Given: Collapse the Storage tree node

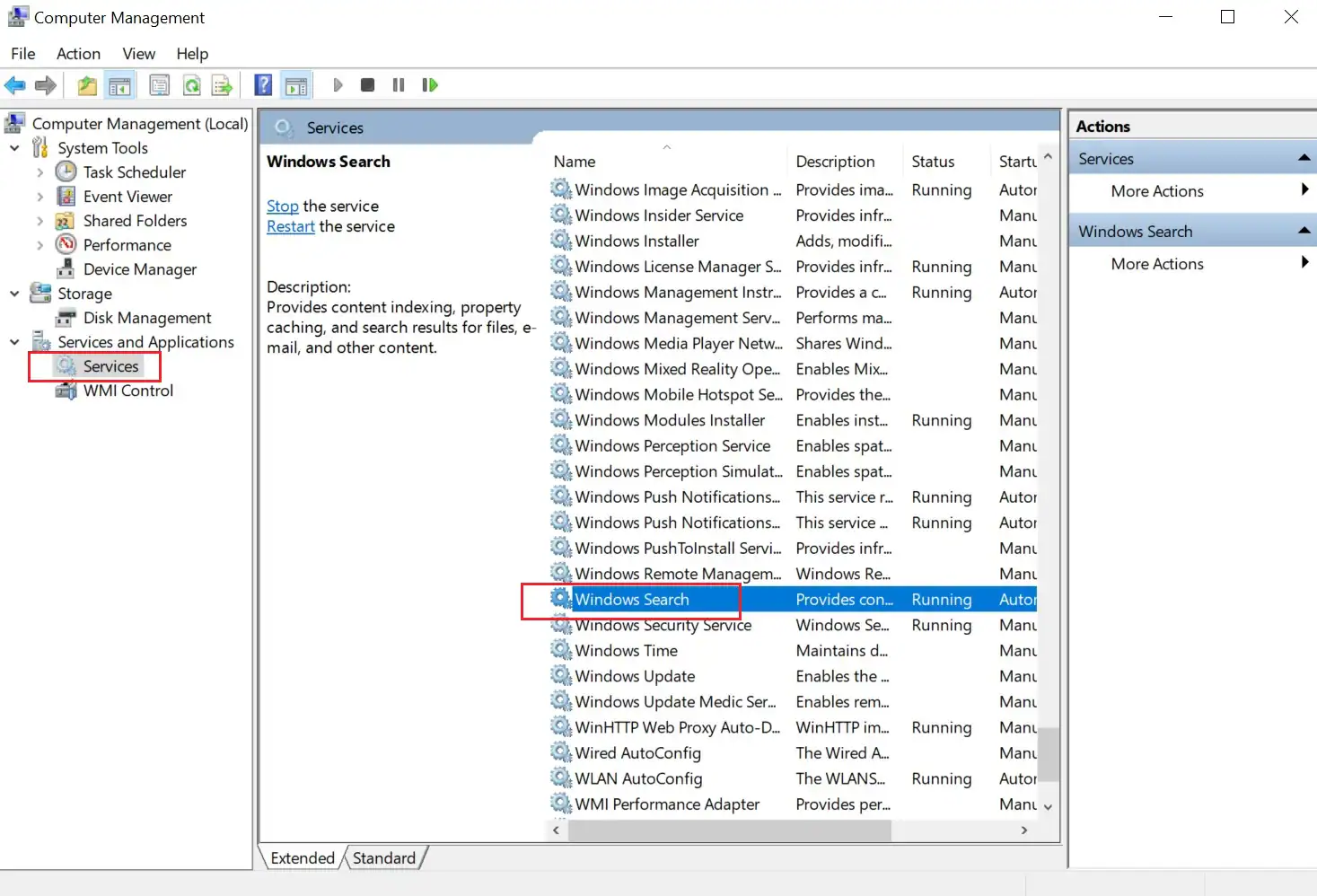Looking at the screenshot, I should 14,293.
